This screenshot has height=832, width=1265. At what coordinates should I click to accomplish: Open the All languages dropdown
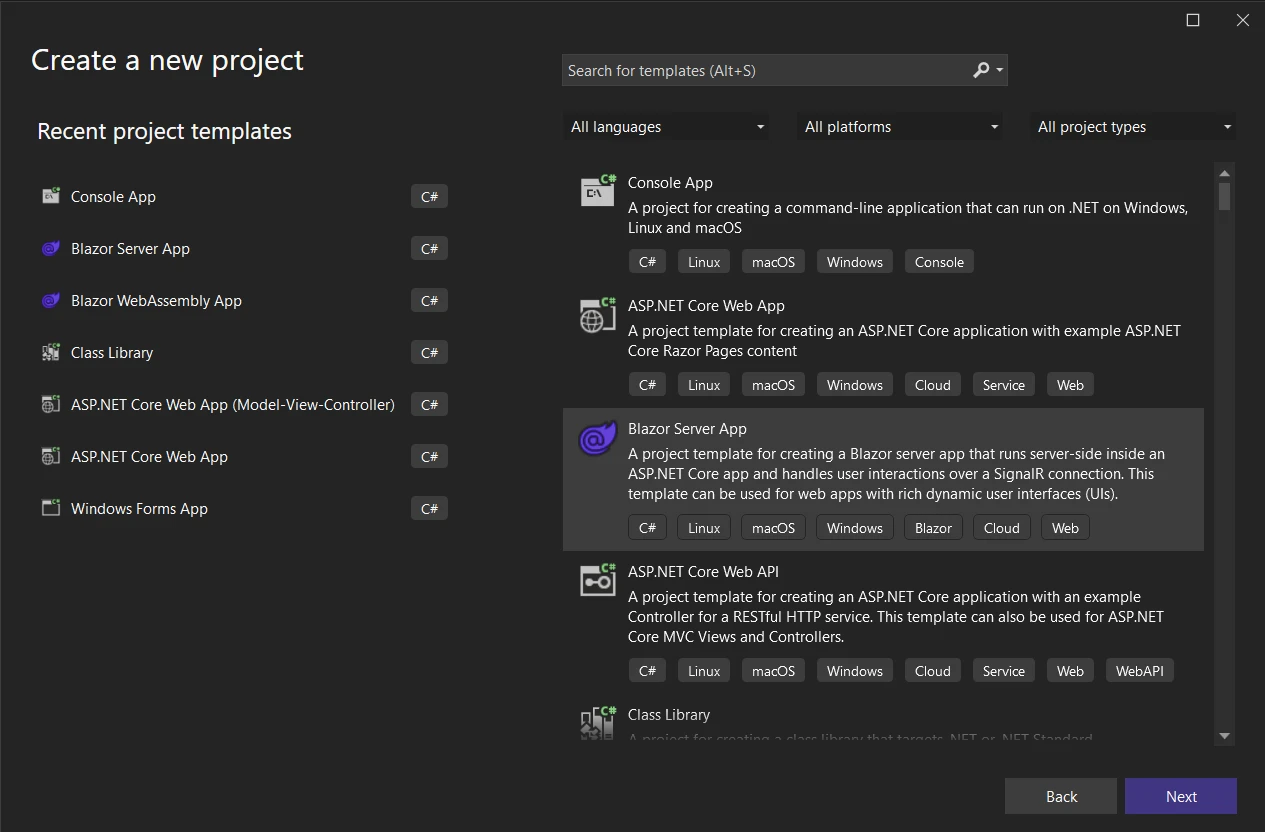point(666,127)
